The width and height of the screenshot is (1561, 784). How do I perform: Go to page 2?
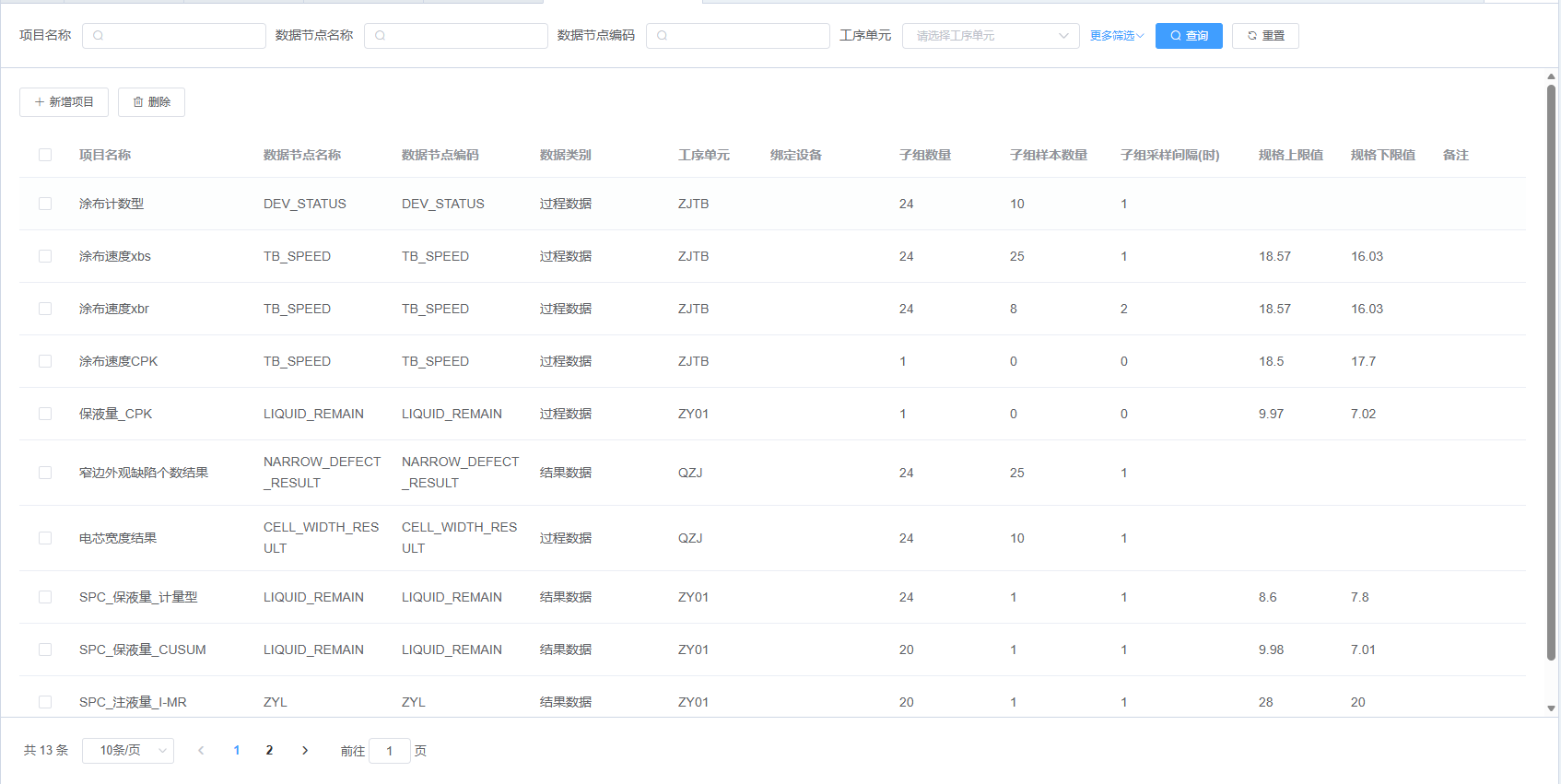[269, 751]
